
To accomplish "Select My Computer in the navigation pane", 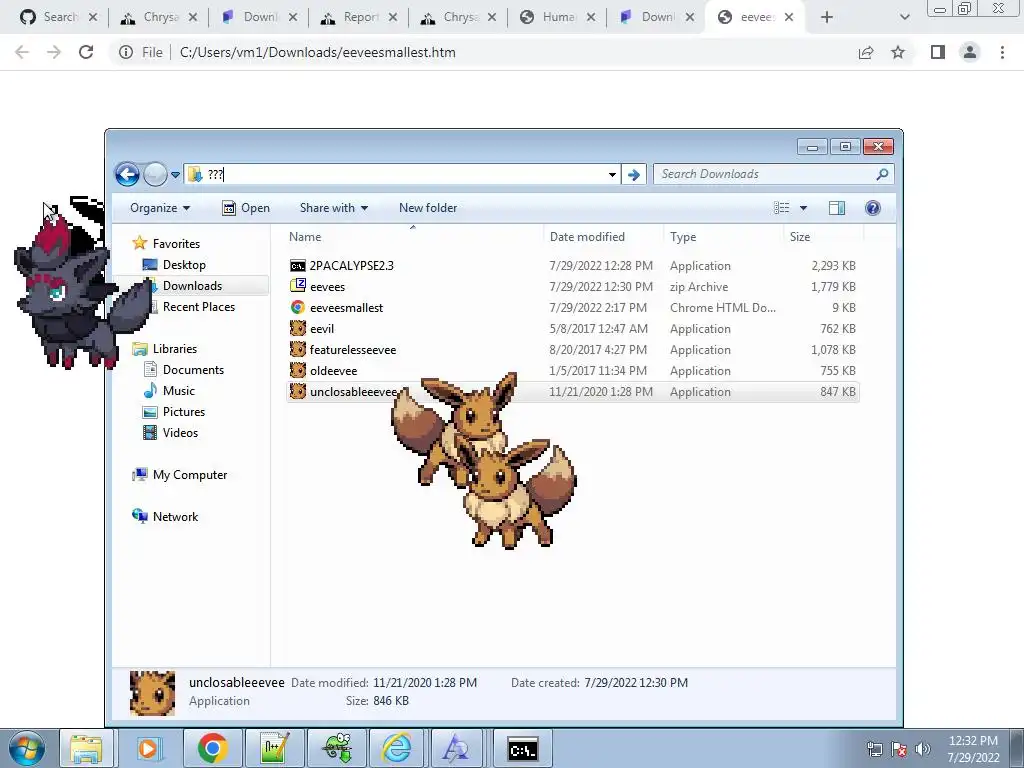I will click(x=189, y=475).
